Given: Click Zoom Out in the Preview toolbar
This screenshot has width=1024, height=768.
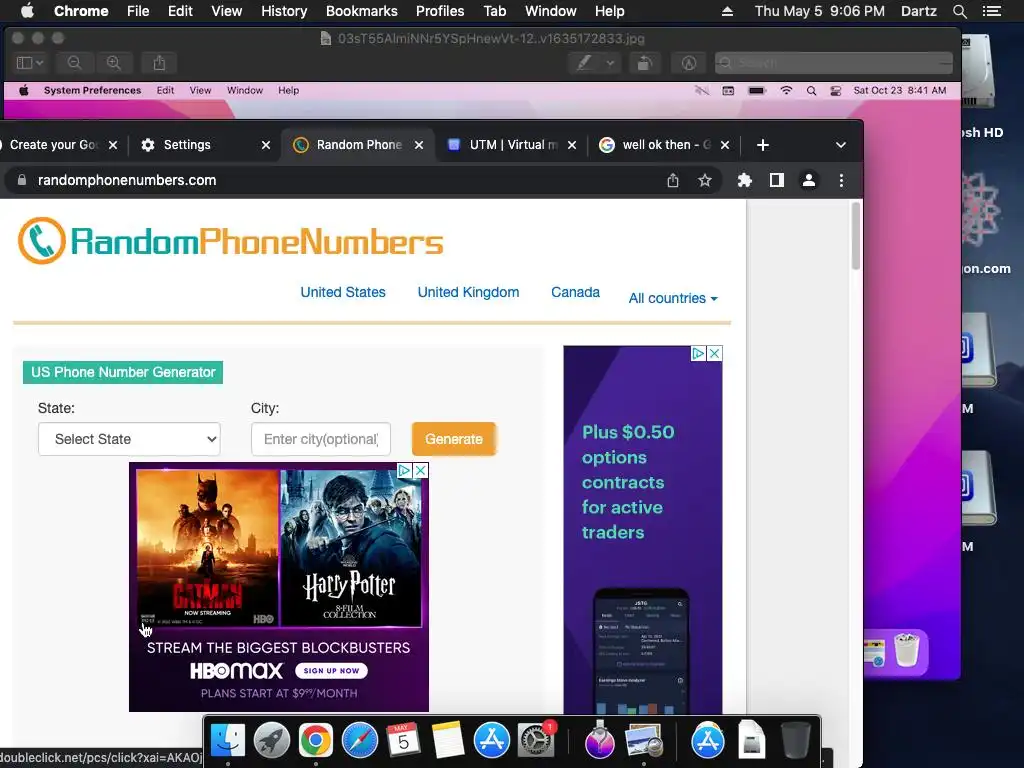Looking at the screenshot, I should [x=74, y=63].
